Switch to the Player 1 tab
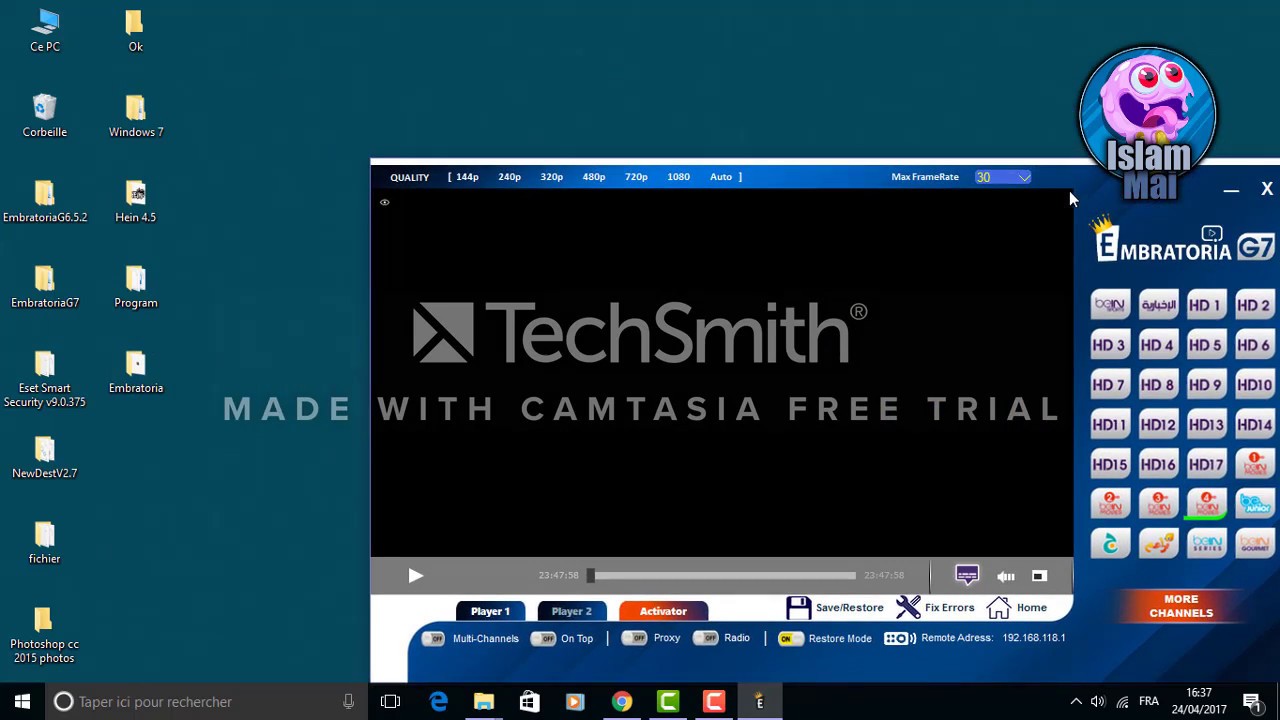The width and height of the screenshot is (1280, 720). coord(490,611)
